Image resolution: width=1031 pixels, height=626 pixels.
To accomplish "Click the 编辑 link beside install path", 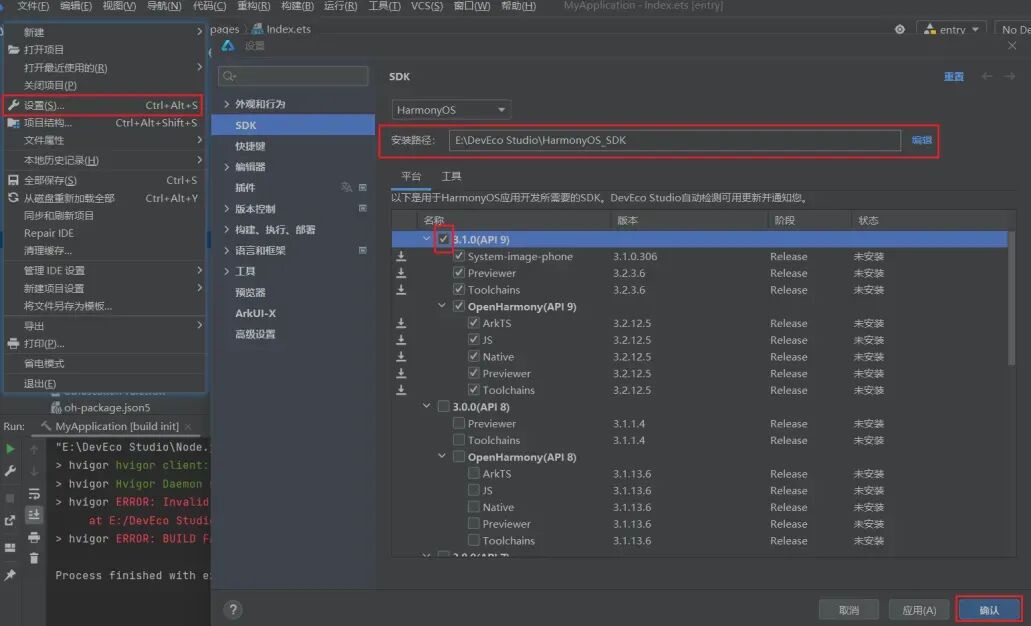I will (922, 140).
